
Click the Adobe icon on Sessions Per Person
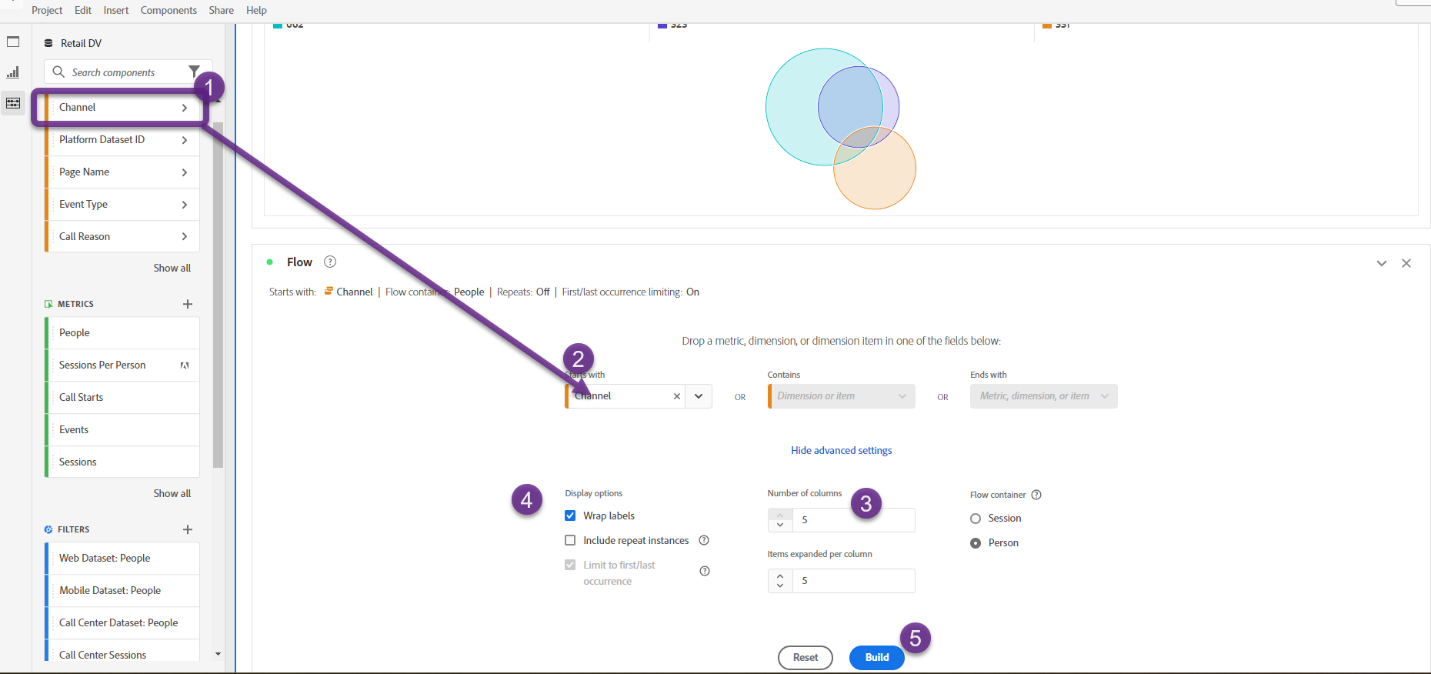[185, 365]
